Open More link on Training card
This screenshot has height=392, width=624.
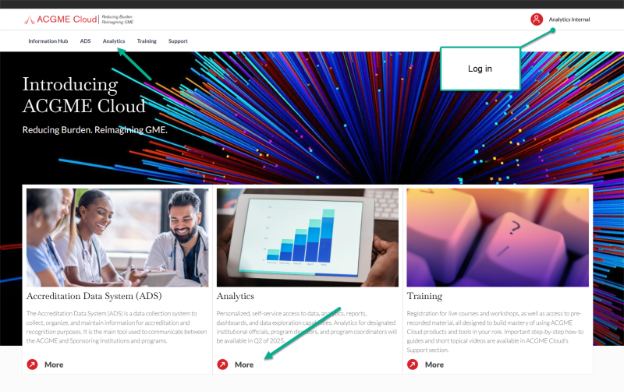tap(434, 365)
